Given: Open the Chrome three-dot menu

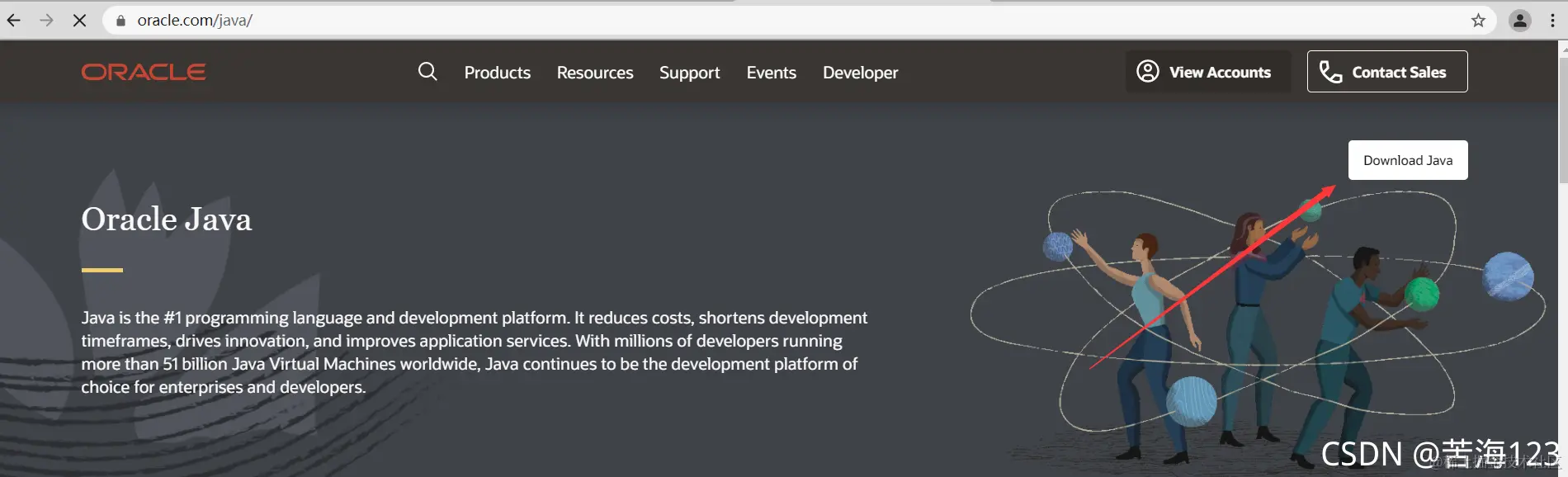Looking at the screenshot, I should [x=1552, y=21].
